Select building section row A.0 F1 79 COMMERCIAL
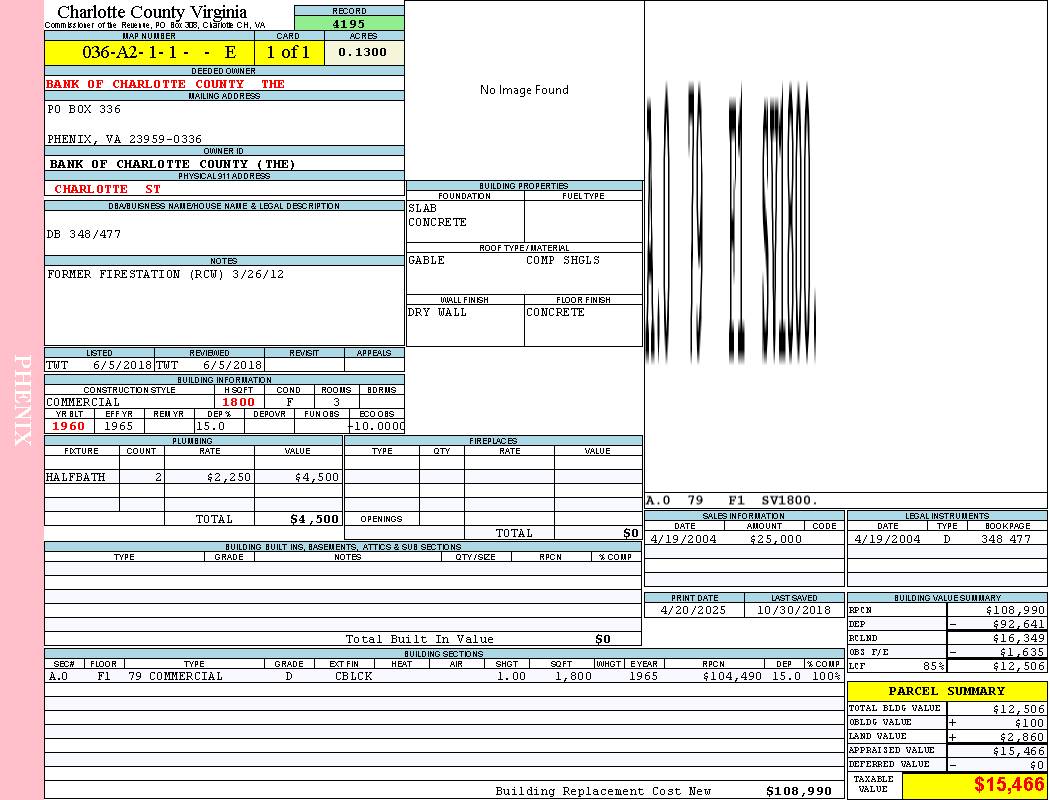Viewport: 1050px width, 800px height. [x=444, y=676]
